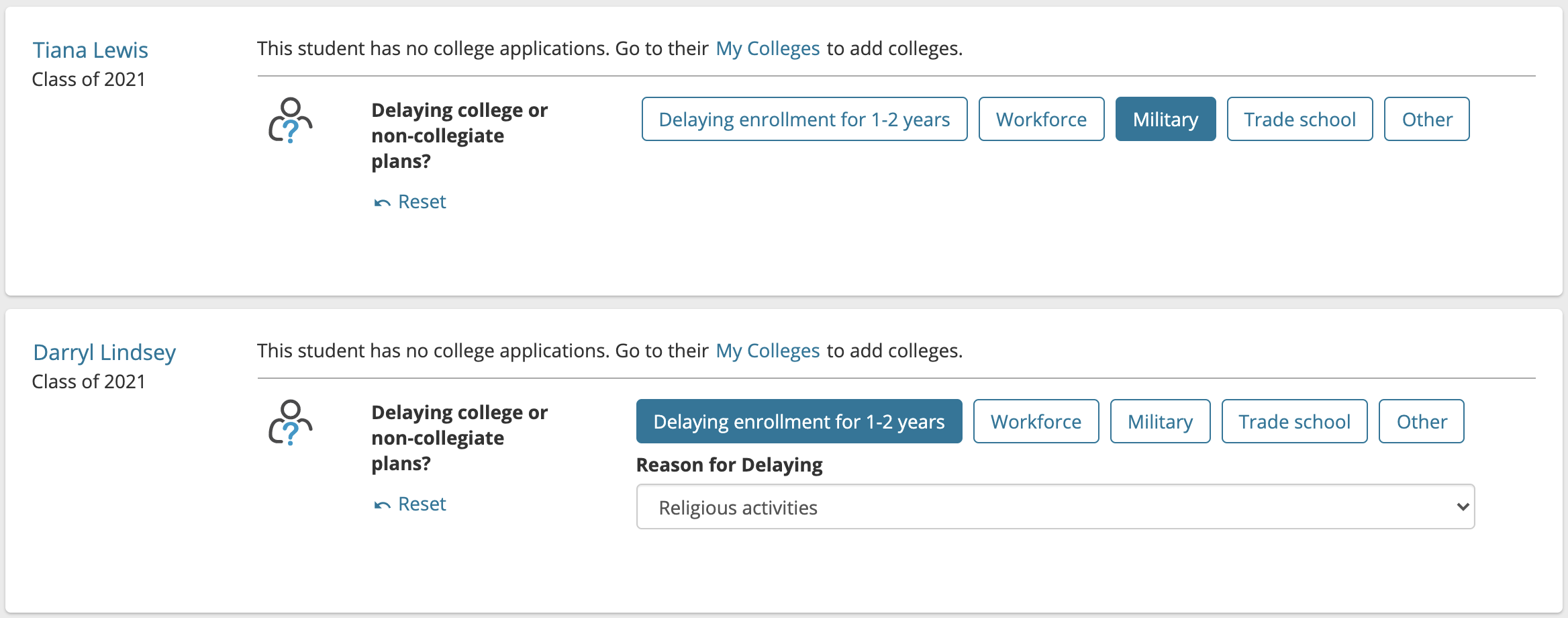Image resolution: width=1568 pixels, height=618 pixels.
Task: Toggle Delaying enrollment button for Darryl Lindsey
Action: tap(799, 421)
